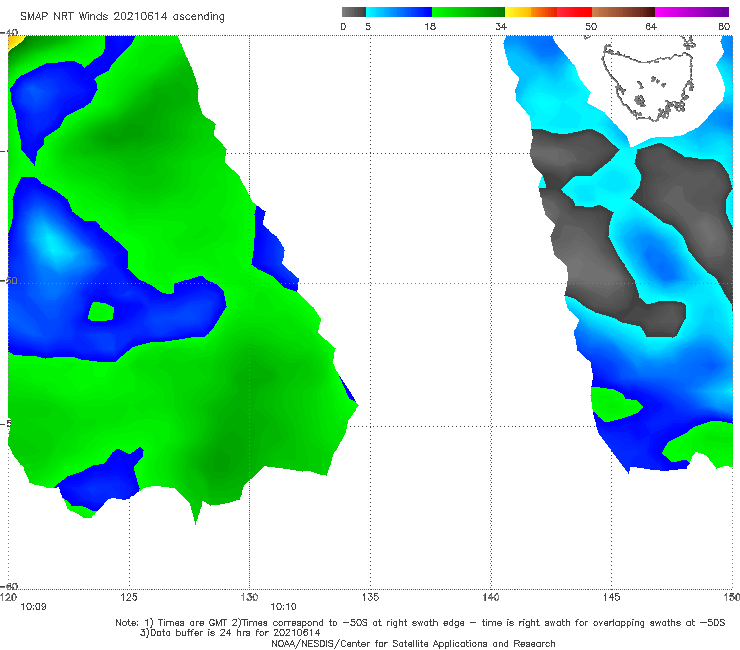Image resolution: width=740 pixels, height=650 pixels.
Task: Click the green segment of the color bar
Action: [469, 12]
